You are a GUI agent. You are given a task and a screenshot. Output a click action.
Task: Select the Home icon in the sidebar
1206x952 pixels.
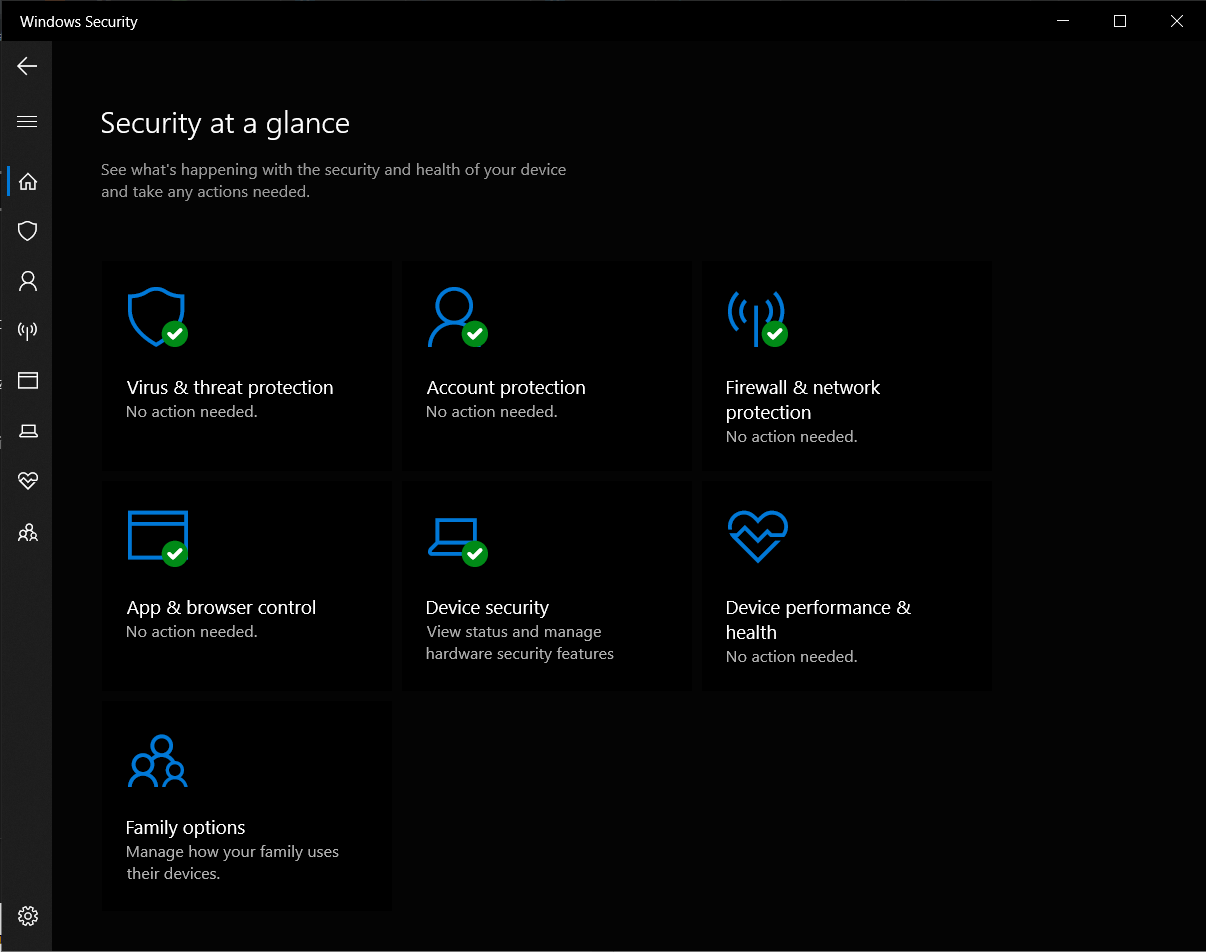(x=27, y=181)
